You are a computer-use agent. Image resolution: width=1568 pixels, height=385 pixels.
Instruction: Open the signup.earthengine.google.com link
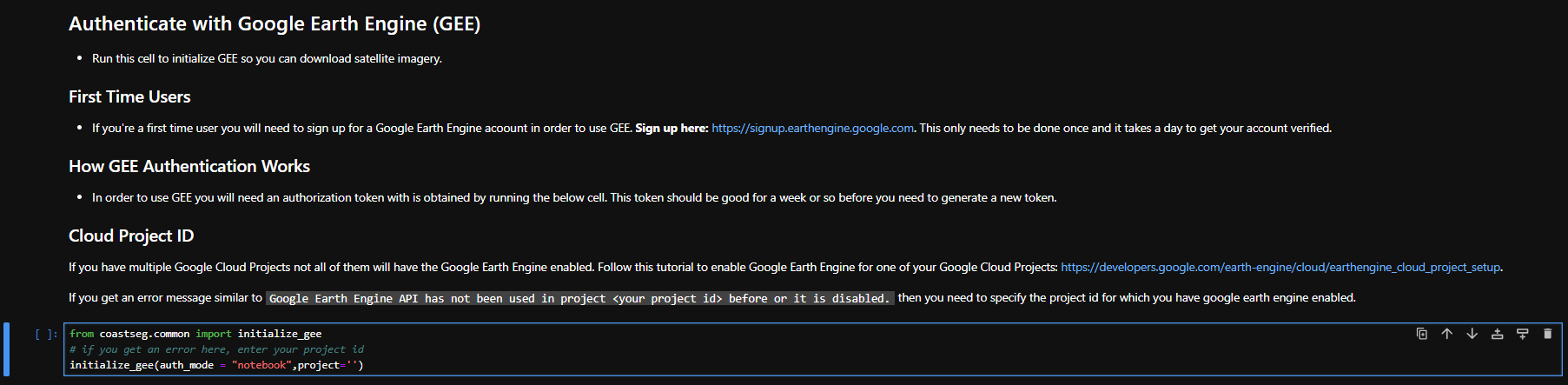pyautogui.click(x=812, y=129)
